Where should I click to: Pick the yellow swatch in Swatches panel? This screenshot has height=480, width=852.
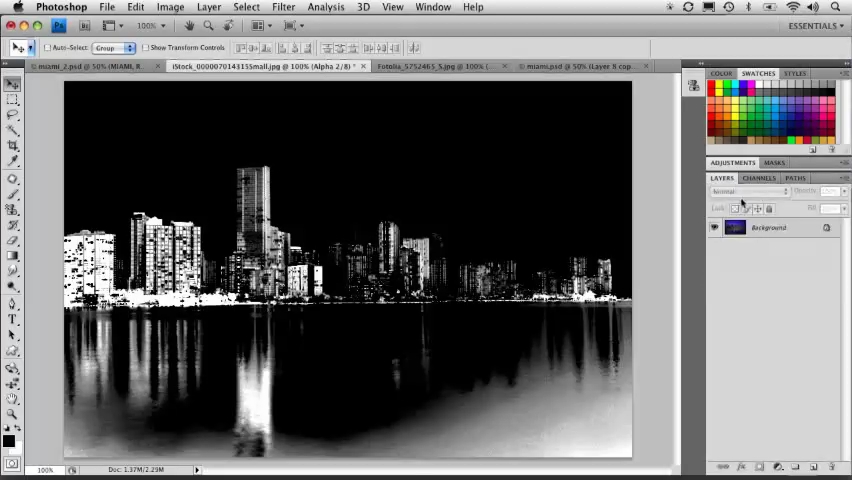[719, 84]
